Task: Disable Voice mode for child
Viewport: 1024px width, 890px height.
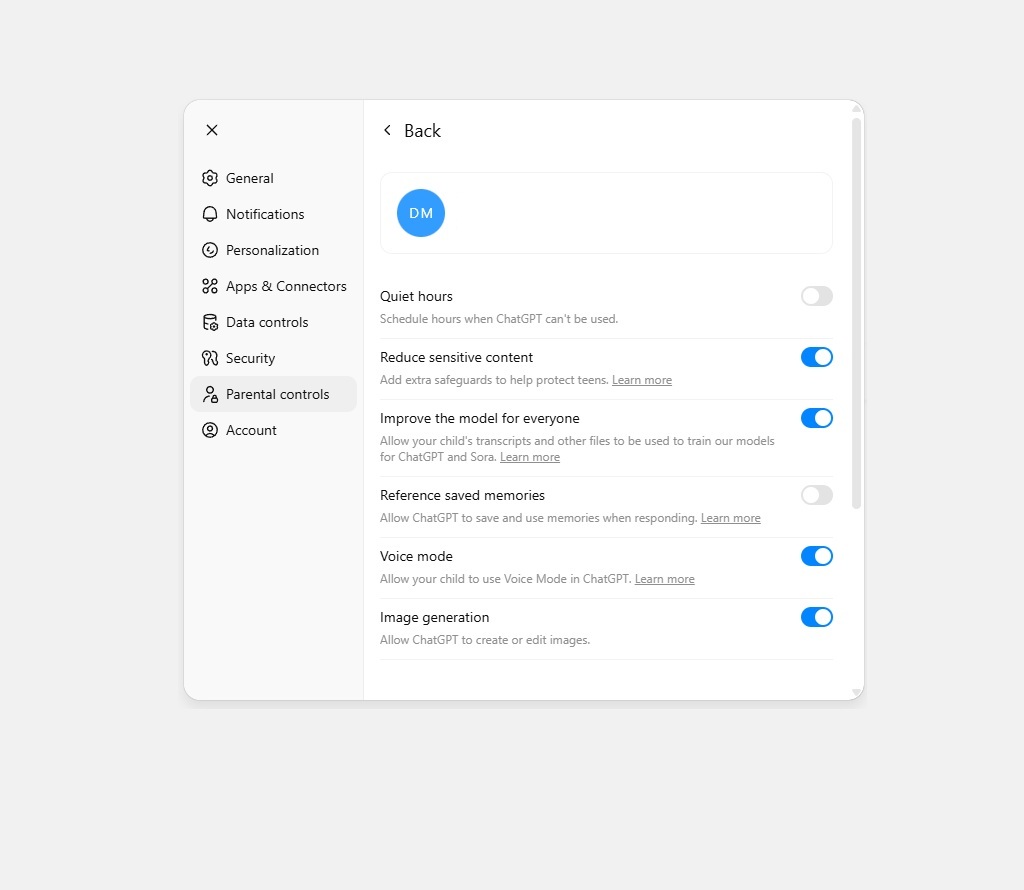Action: pos(816,556)
